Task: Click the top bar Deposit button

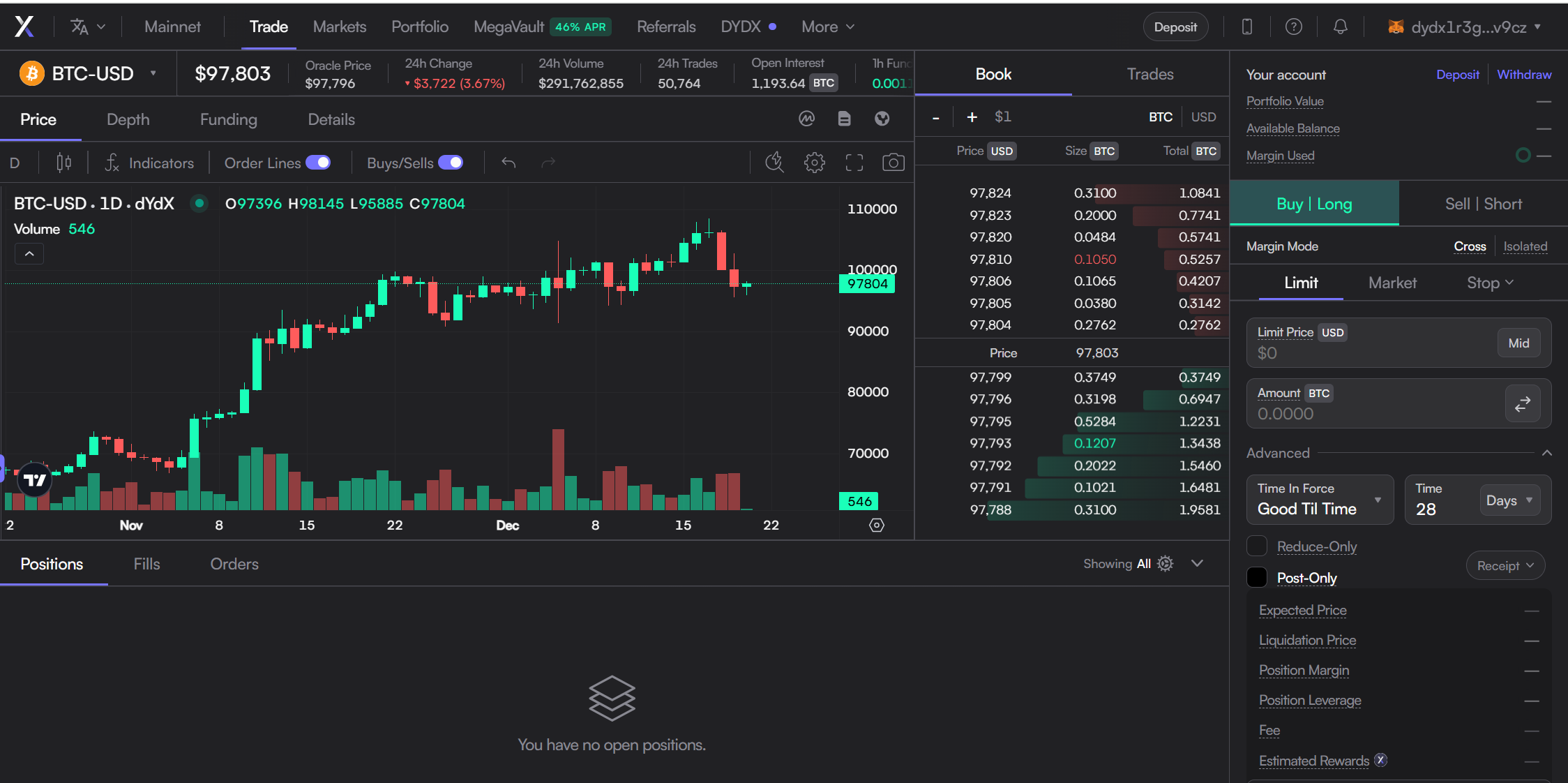Action: pyautogui.click(x=1175, y=27)
